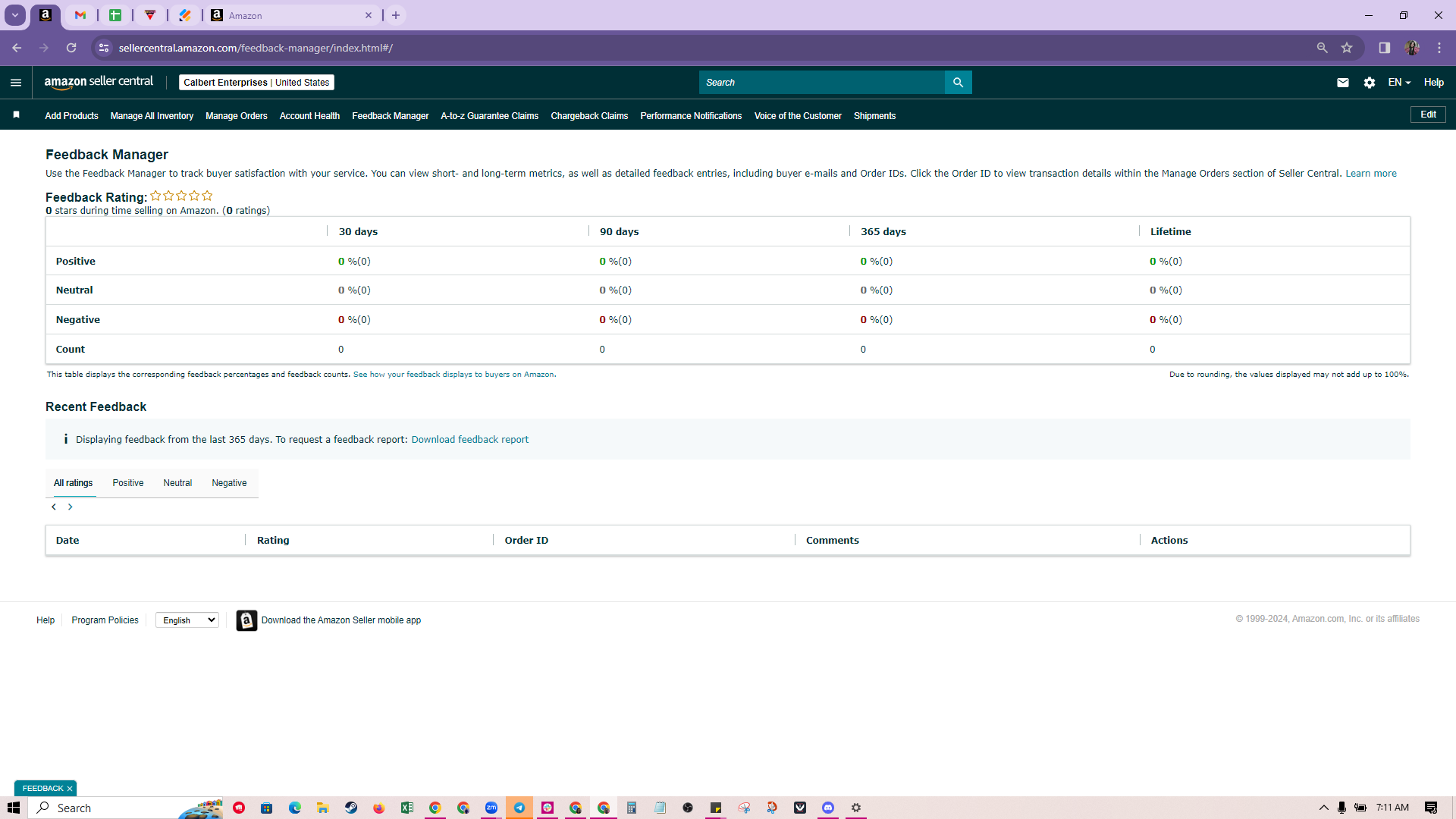Click Download the Amazon Seller mobile app
This screenshot has height=819, width=1456.
pyautogui.click(x=341, y=620)
